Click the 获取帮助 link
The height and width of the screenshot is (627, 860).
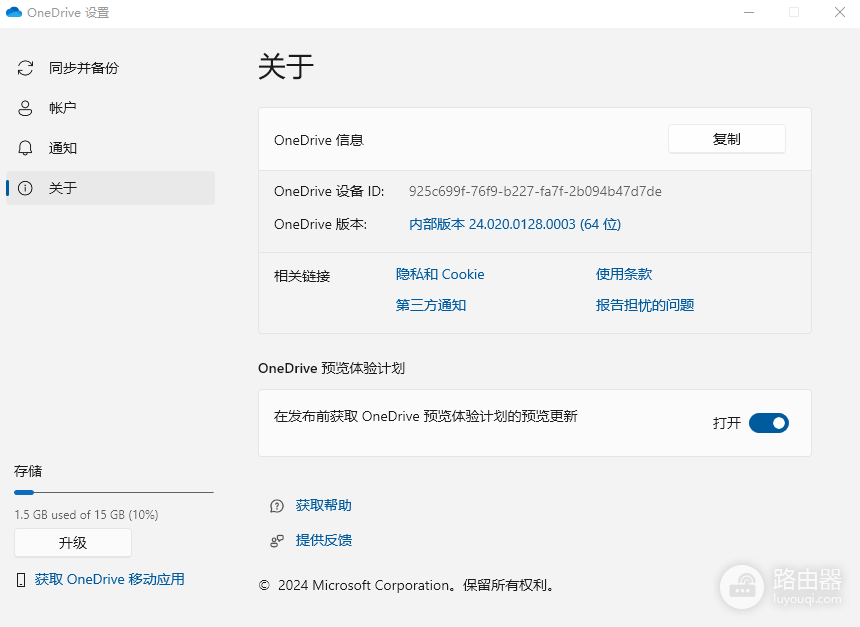324,505
